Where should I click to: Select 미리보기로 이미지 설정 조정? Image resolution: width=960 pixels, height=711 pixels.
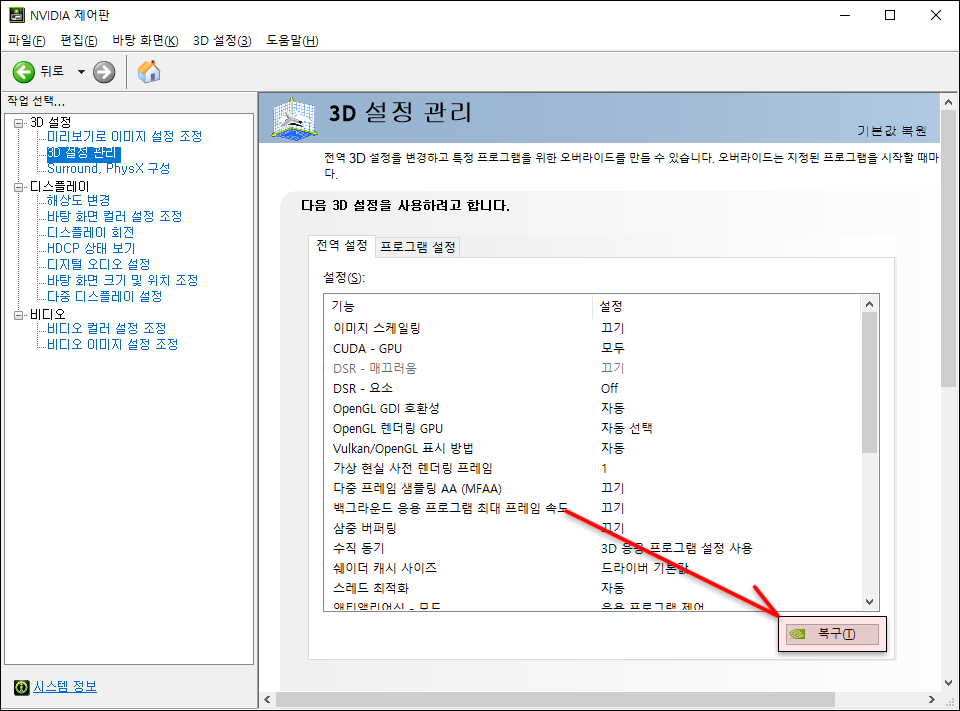124,136
